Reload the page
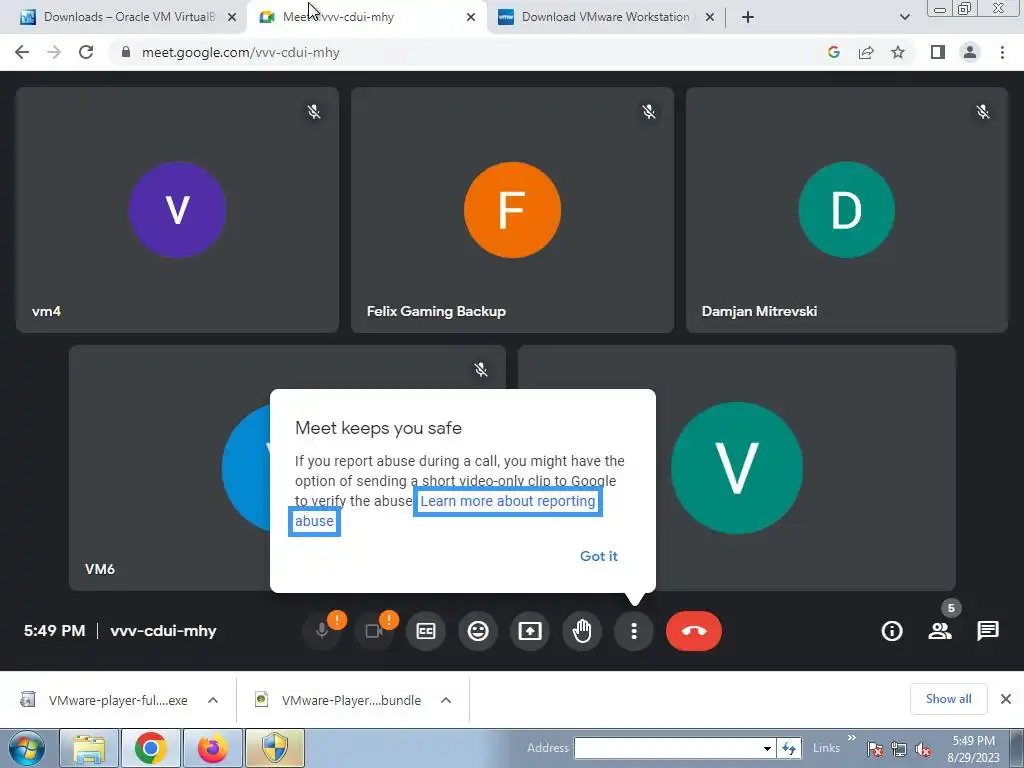Viewport: 1024px width, 768px height. (86, 52)
